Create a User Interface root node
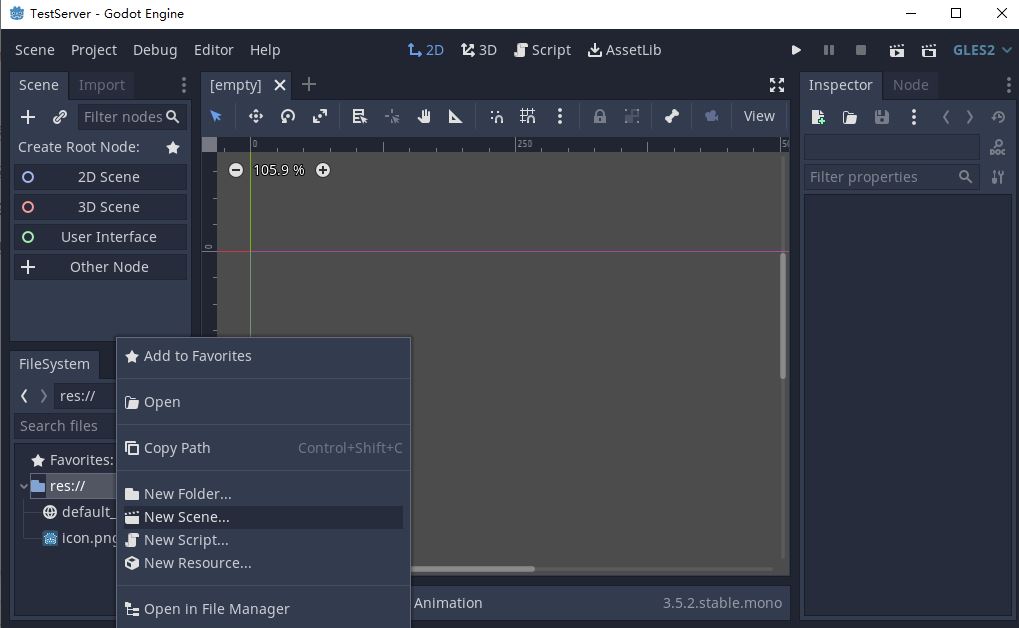 pyautogui.click(x=101, y=237)
